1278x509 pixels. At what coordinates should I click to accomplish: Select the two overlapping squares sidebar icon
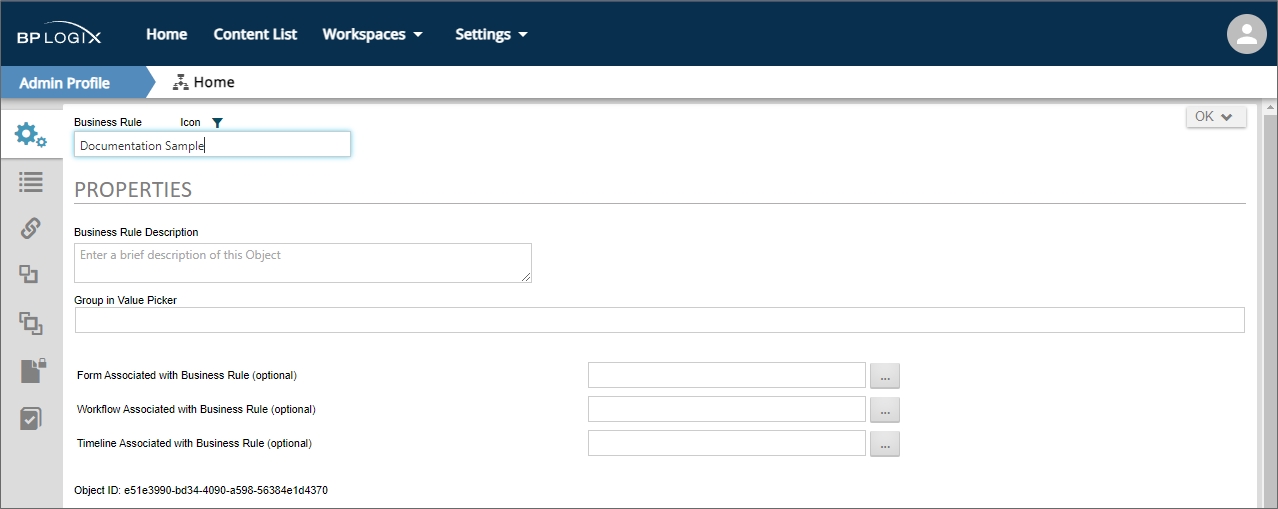click(x=30, y=275)
